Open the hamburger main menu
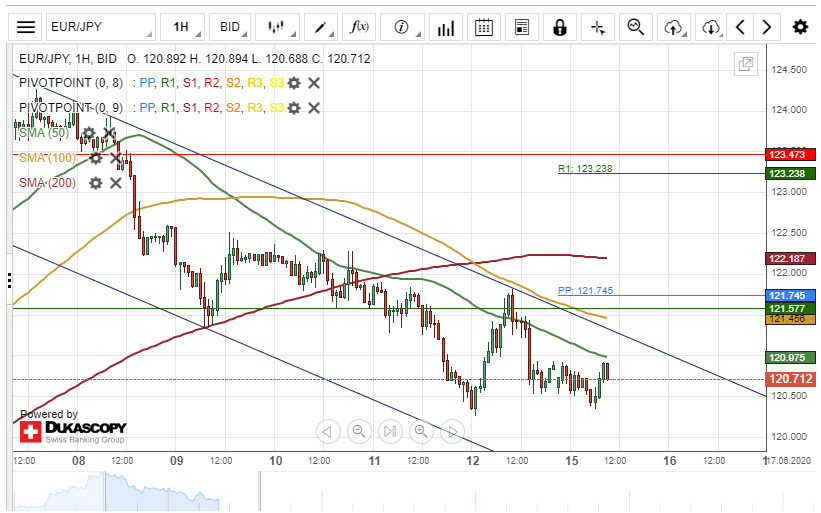 pyautogui.click(x=26, y=27)
